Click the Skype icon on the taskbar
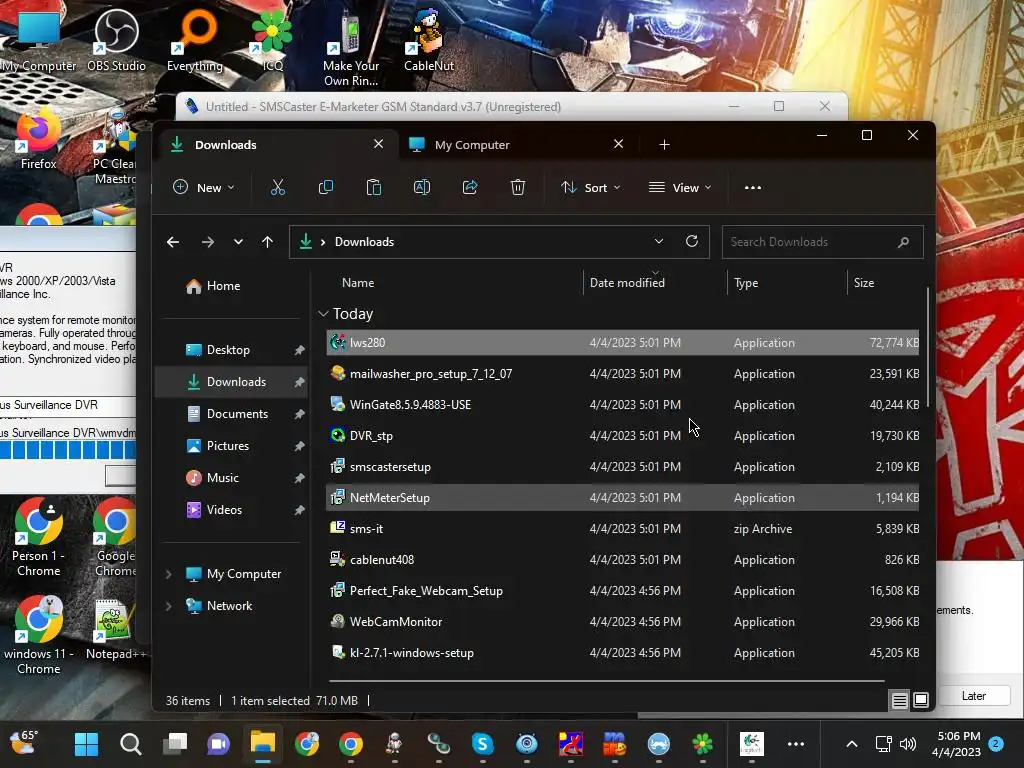The width and height of the screenshot is (1024, 768). click(483, 744)
